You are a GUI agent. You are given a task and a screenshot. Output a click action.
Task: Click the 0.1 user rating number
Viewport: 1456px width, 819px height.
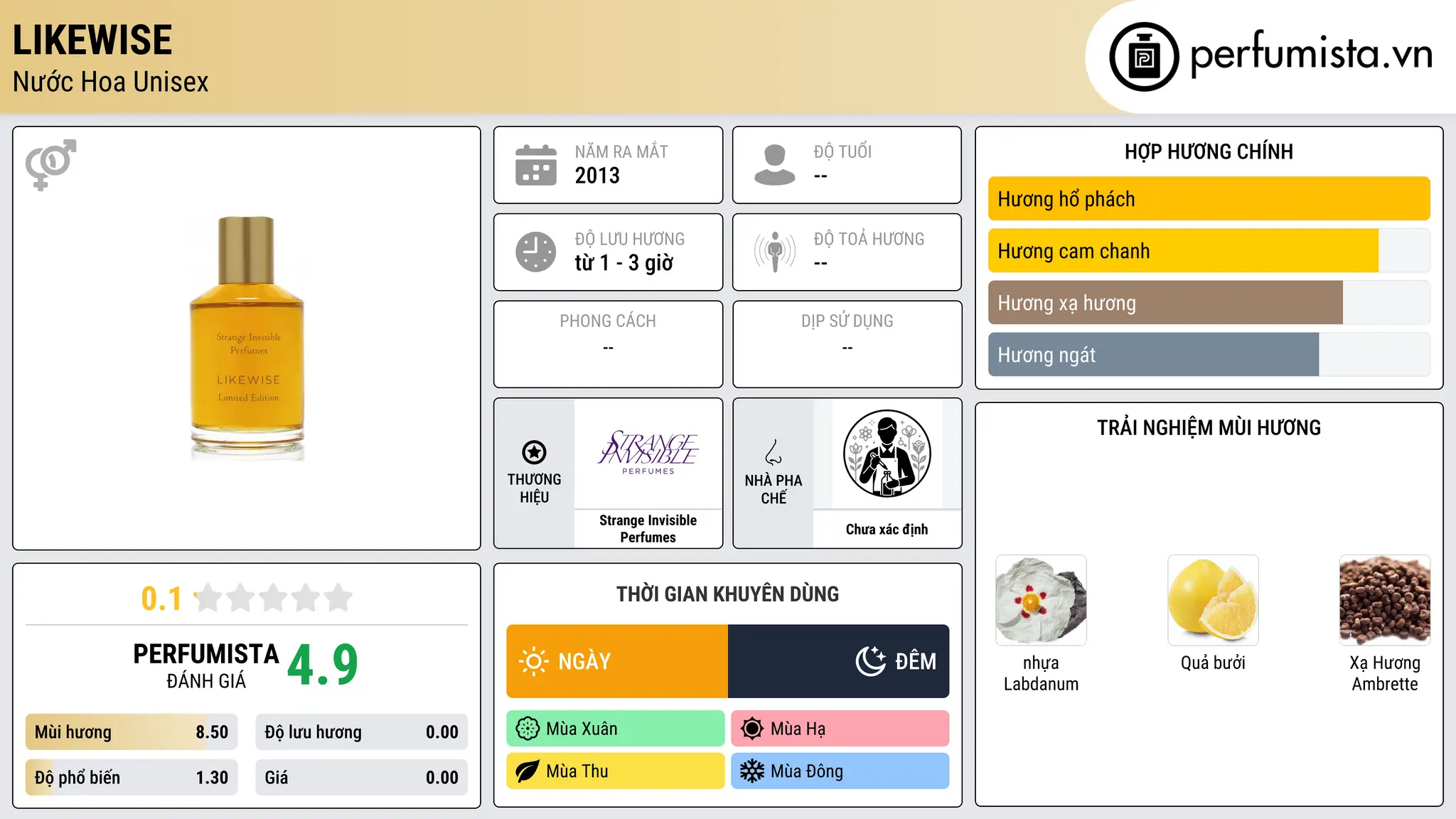[161, 599]
